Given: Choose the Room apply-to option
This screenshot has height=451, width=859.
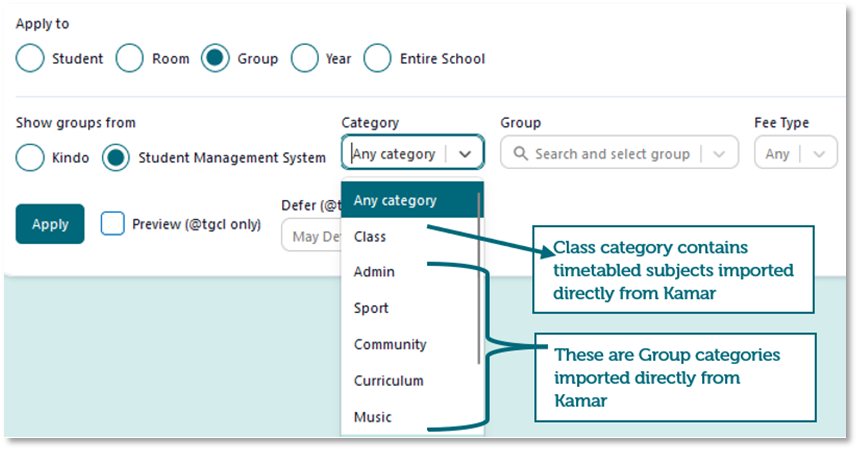Looking at the screenshot, I should [x=129, y=58].
